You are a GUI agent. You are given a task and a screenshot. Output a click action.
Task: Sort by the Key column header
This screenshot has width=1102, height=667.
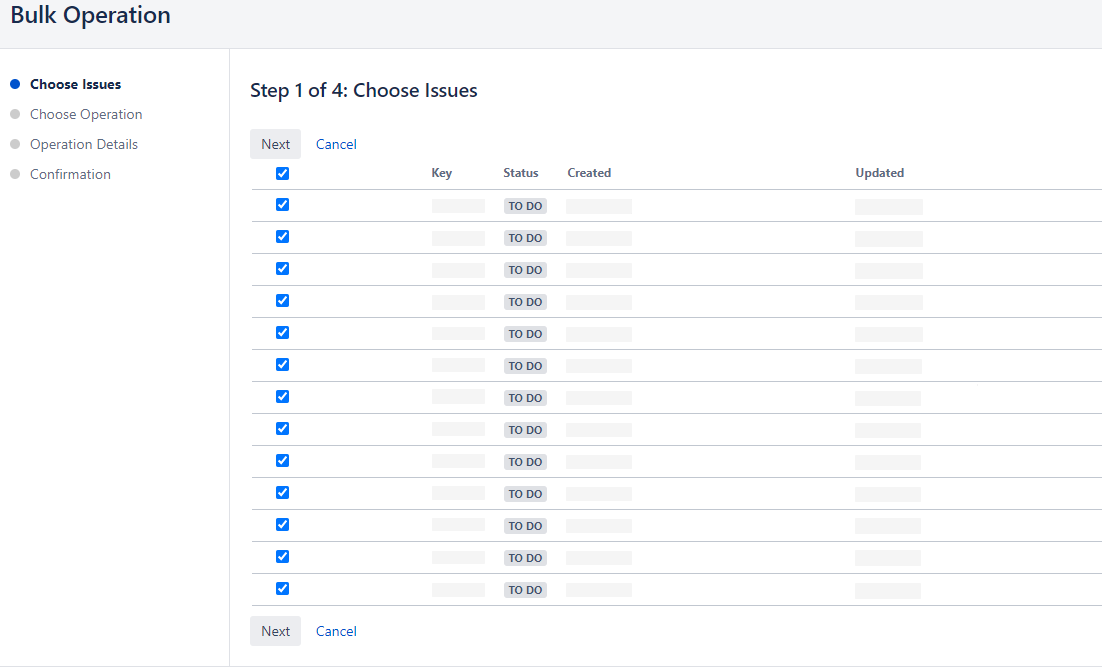pyautogui.click(x=441, y=172)
